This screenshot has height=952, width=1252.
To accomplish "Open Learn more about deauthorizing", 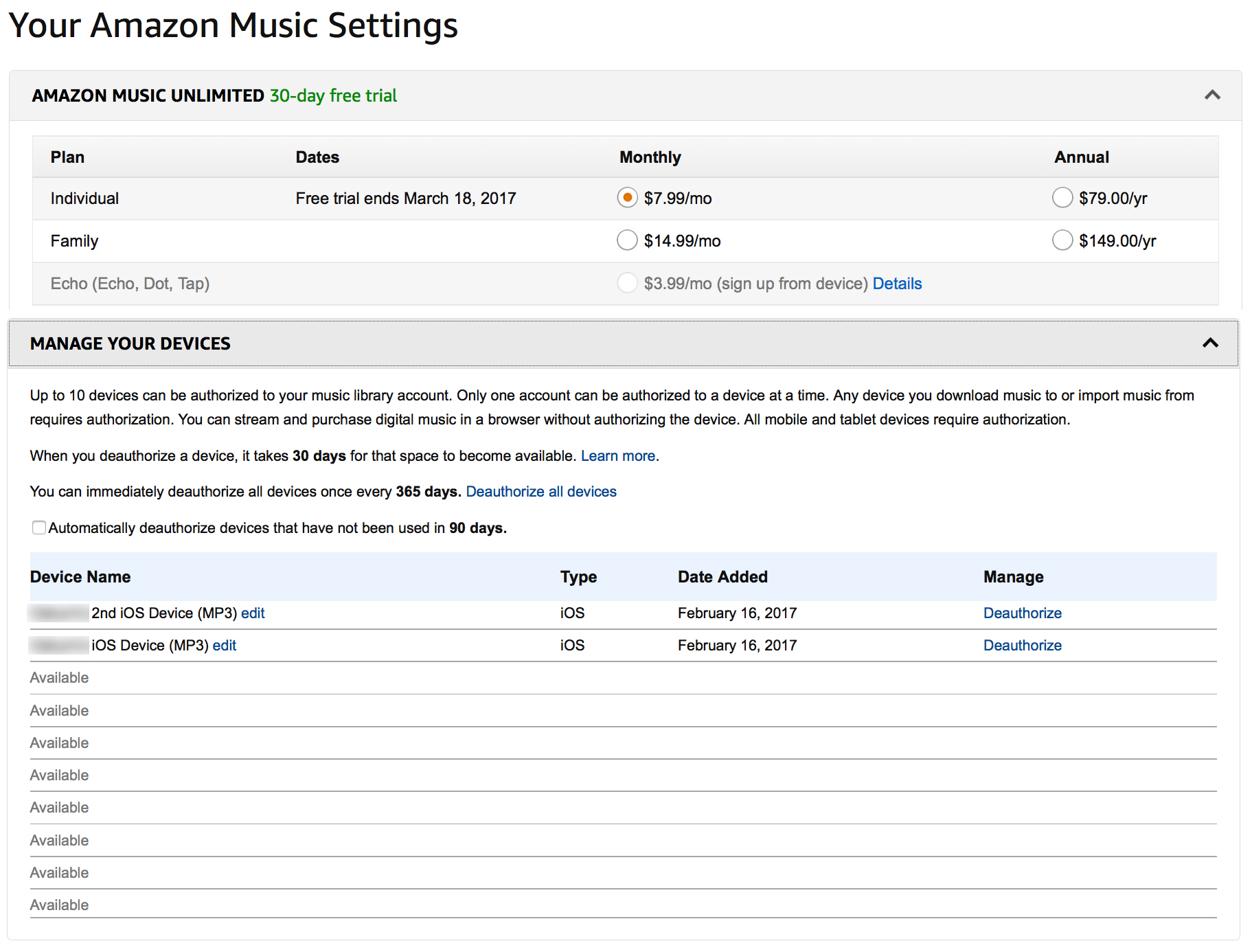I will [618, 456].
